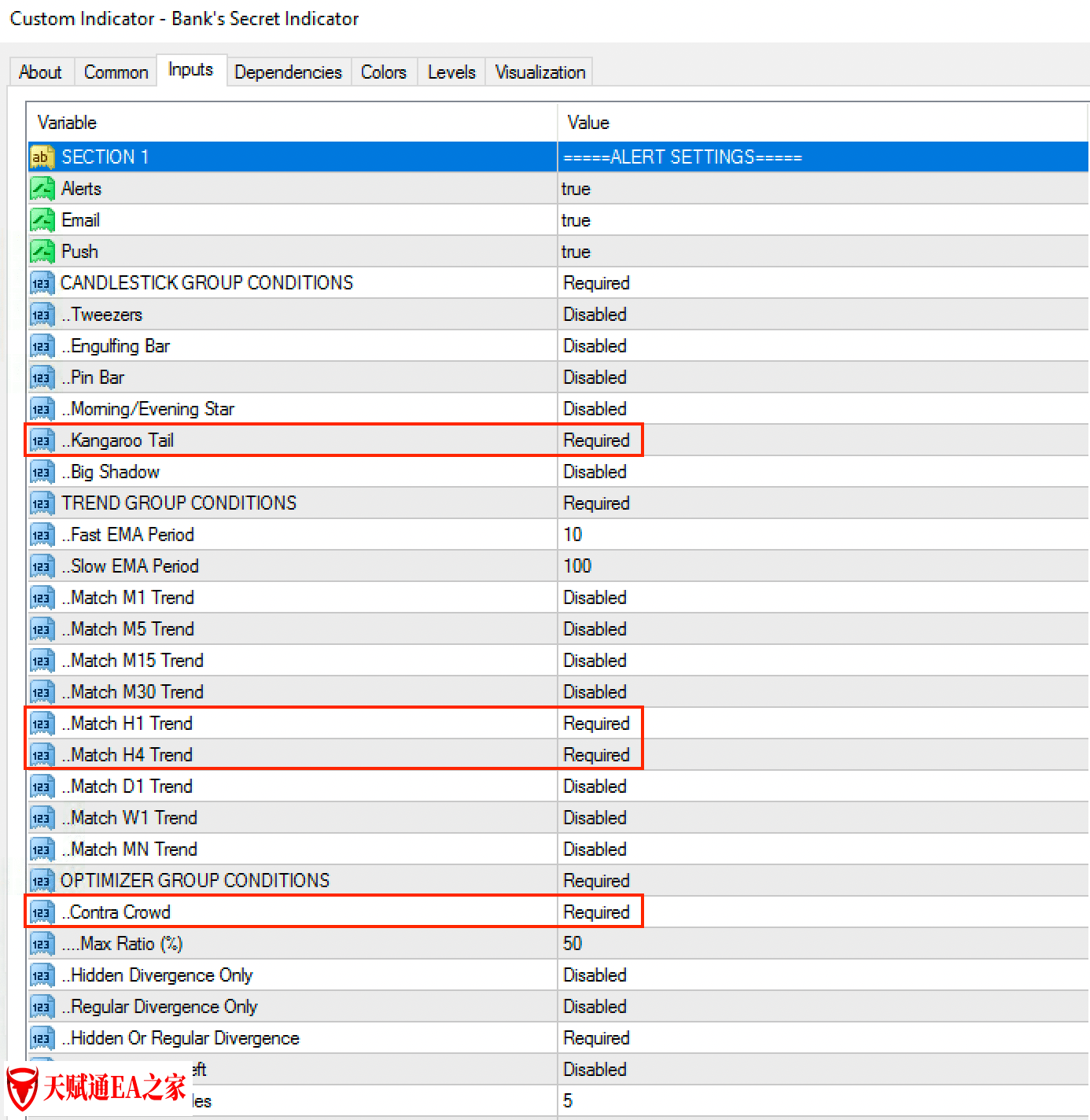This screenshot has width=1090, height=1120.
Task: Click the green icon beside Email
Action: (42, 220)
